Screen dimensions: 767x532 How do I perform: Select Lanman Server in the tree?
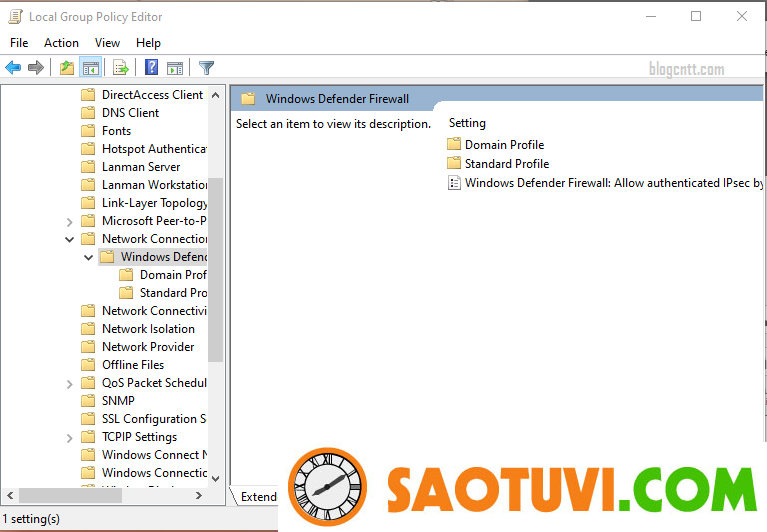tap(141, 167)
